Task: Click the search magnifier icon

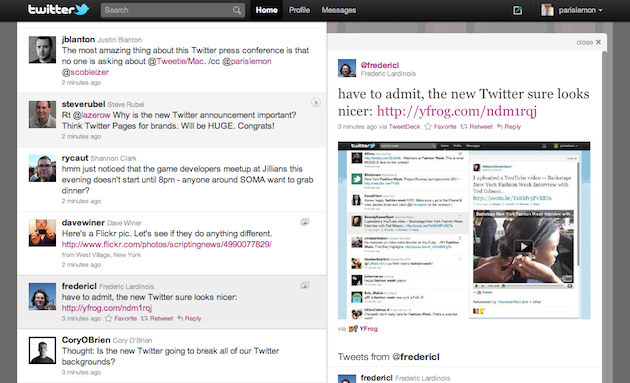Action: [x=237, y=10]
